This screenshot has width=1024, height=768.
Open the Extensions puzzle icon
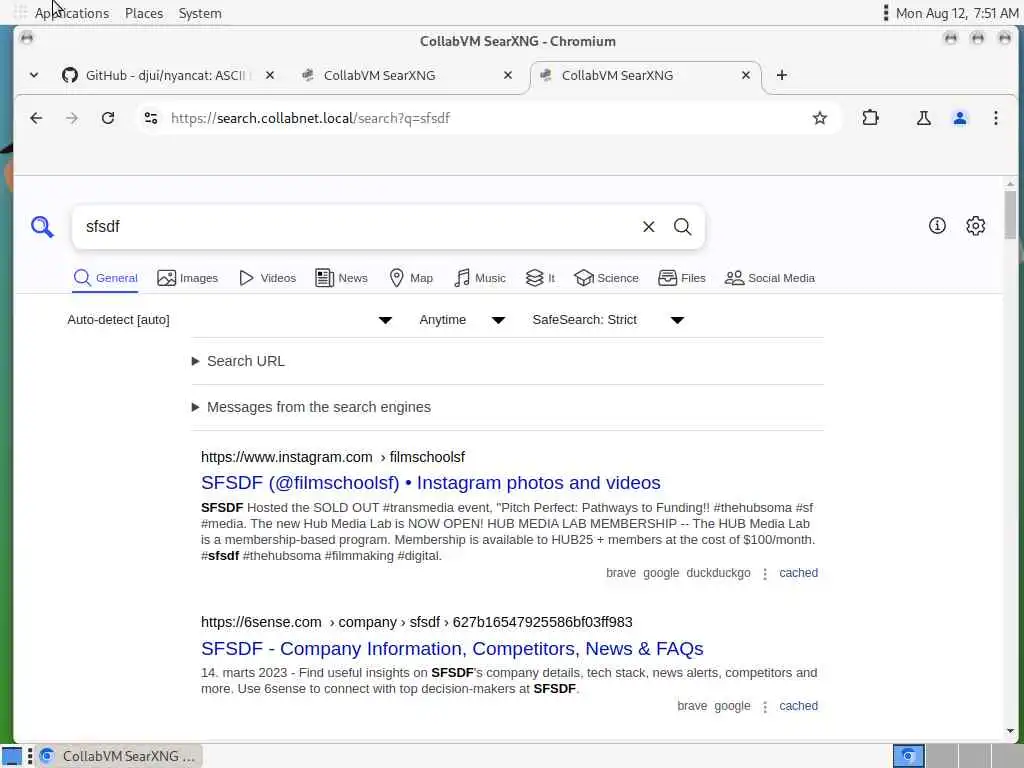tap(871, 118)
